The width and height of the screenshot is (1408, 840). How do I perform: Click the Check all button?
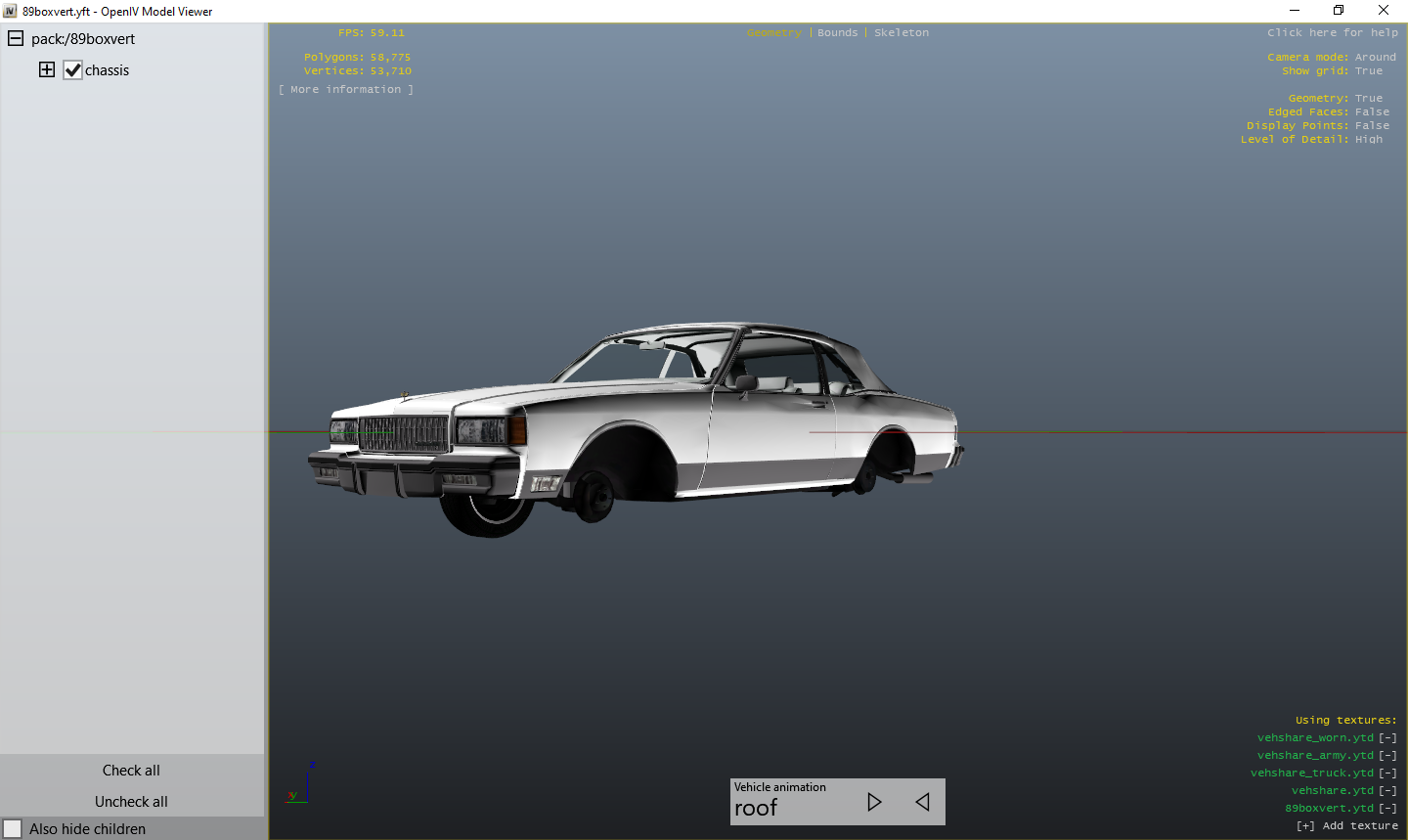coord(131,771)
